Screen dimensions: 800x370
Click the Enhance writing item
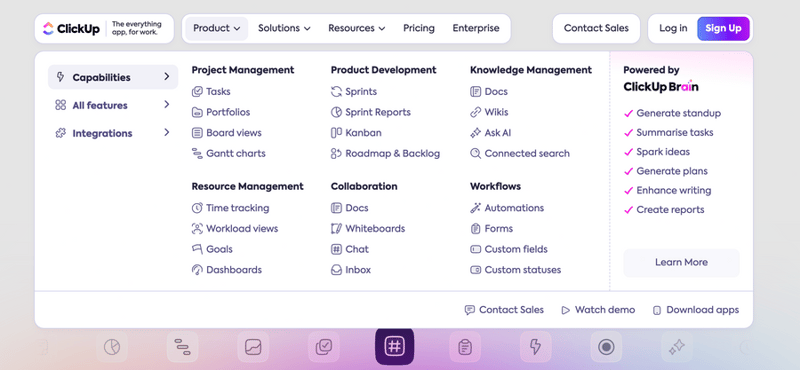tap(667, 190)
